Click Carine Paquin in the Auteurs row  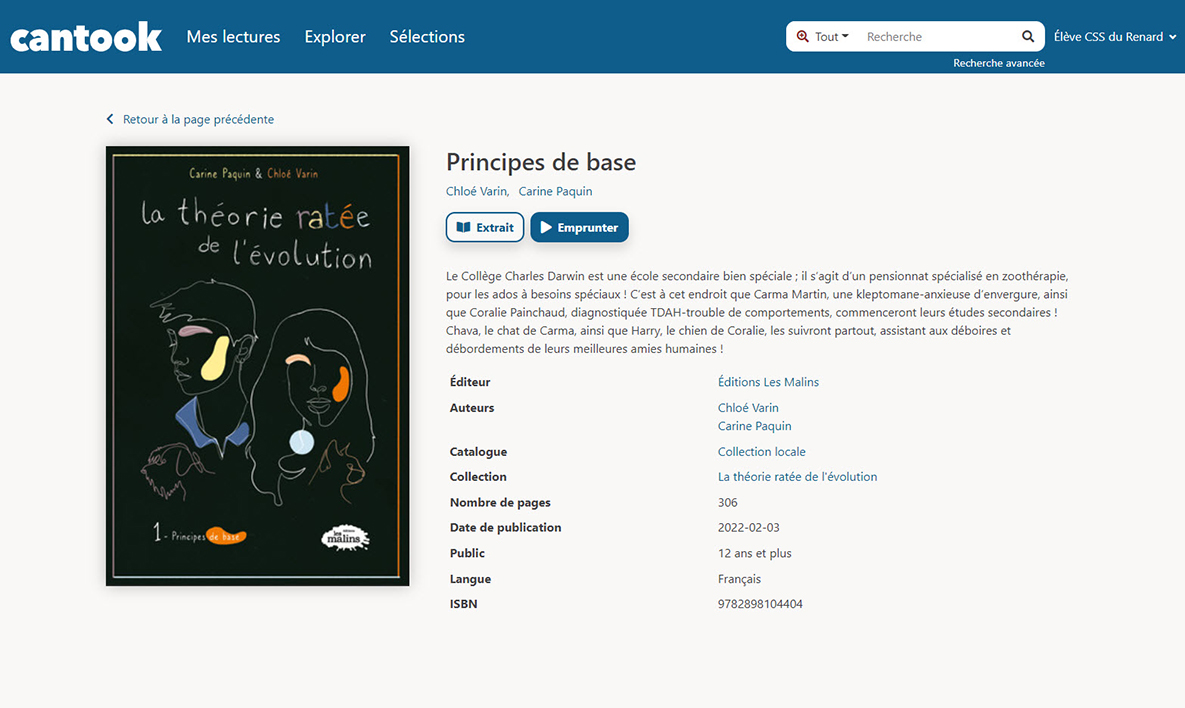point(755,425)
